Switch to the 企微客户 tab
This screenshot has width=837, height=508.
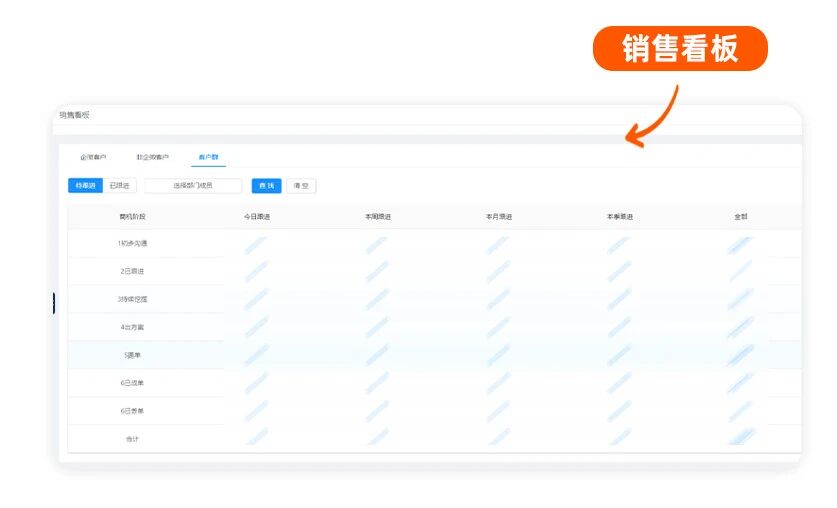(93, 157)
